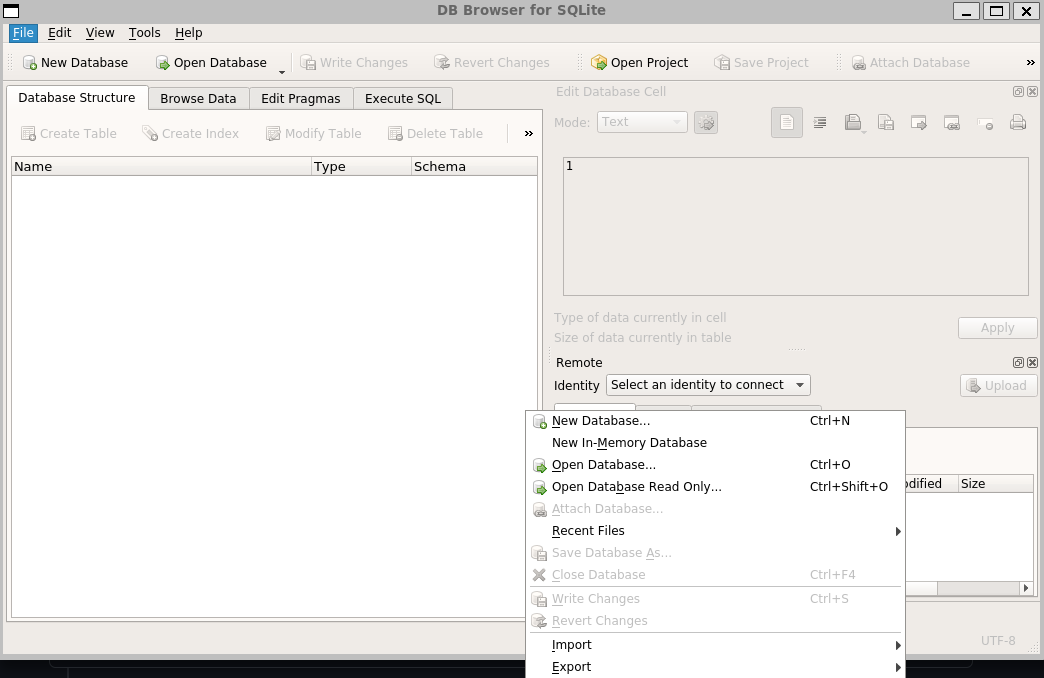Import cell data from file icon
The width and height of the screenshot is (1044, 678).
pos(851,122)
